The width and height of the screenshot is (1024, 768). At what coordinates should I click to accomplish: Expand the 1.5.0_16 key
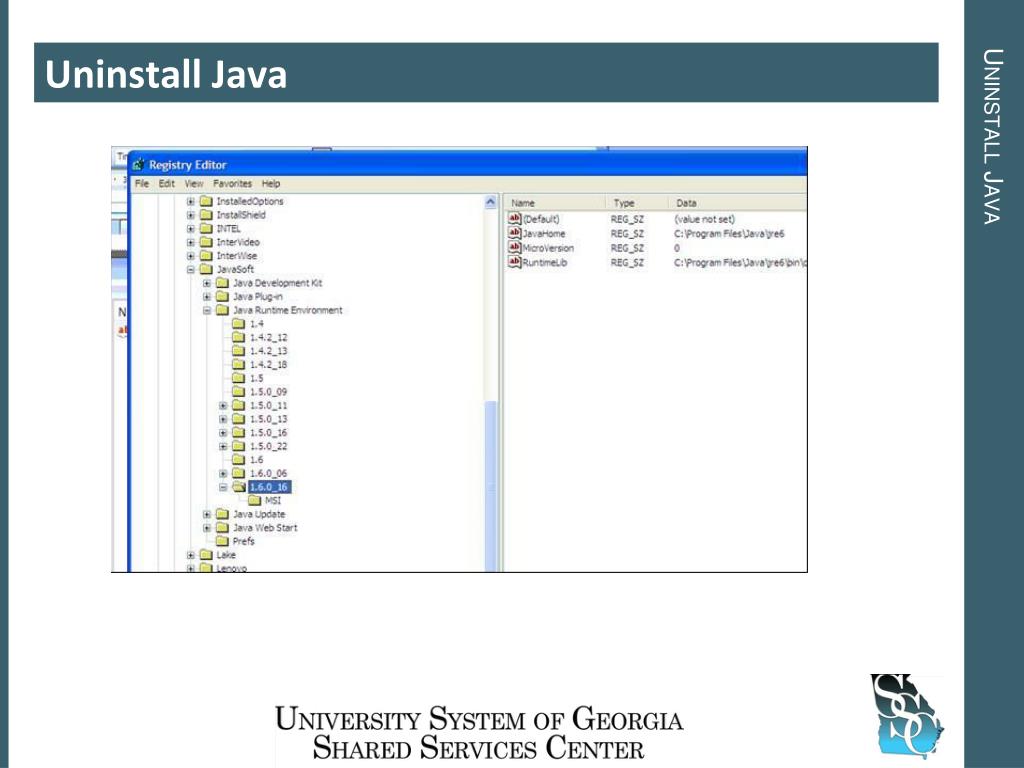click(223, 433)
